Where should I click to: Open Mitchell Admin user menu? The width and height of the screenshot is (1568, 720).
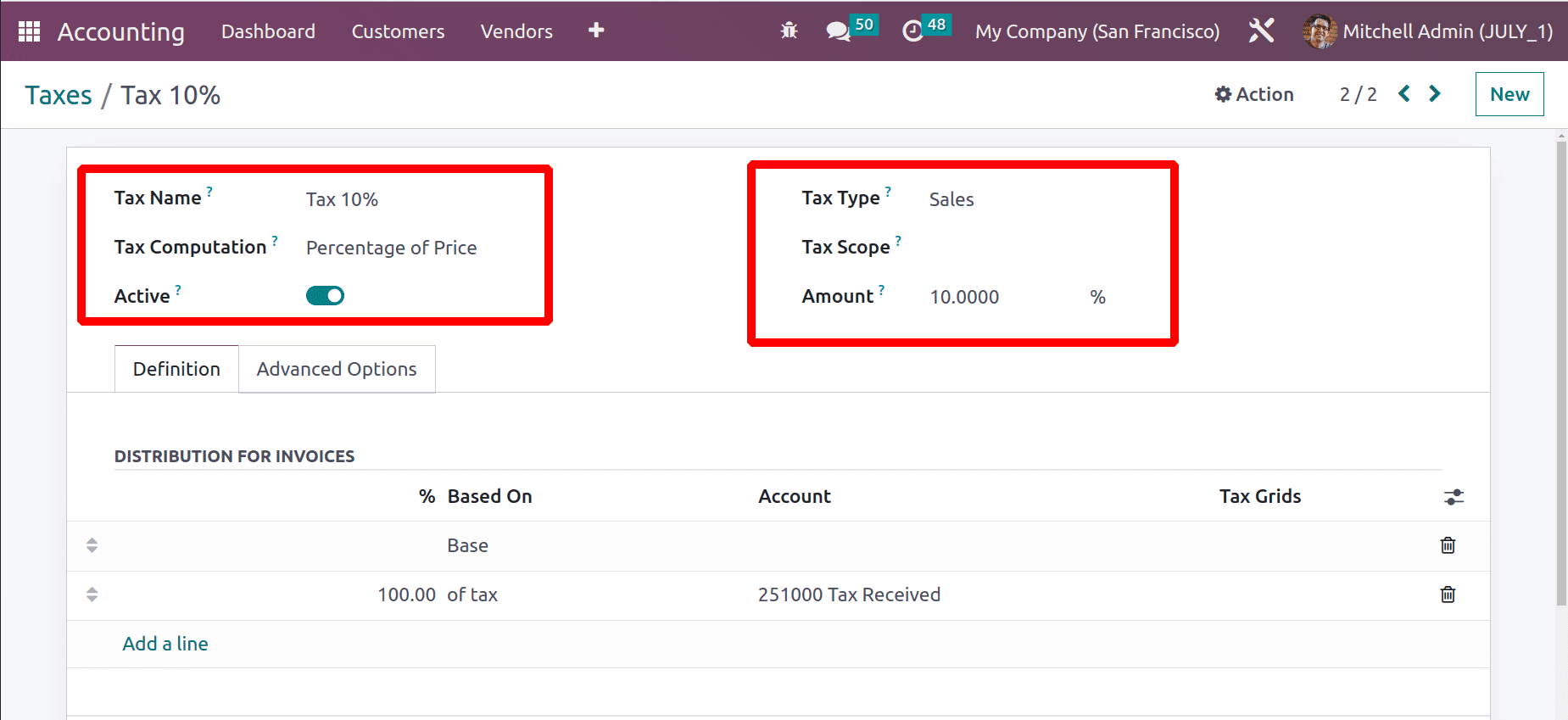point(1428,31)
